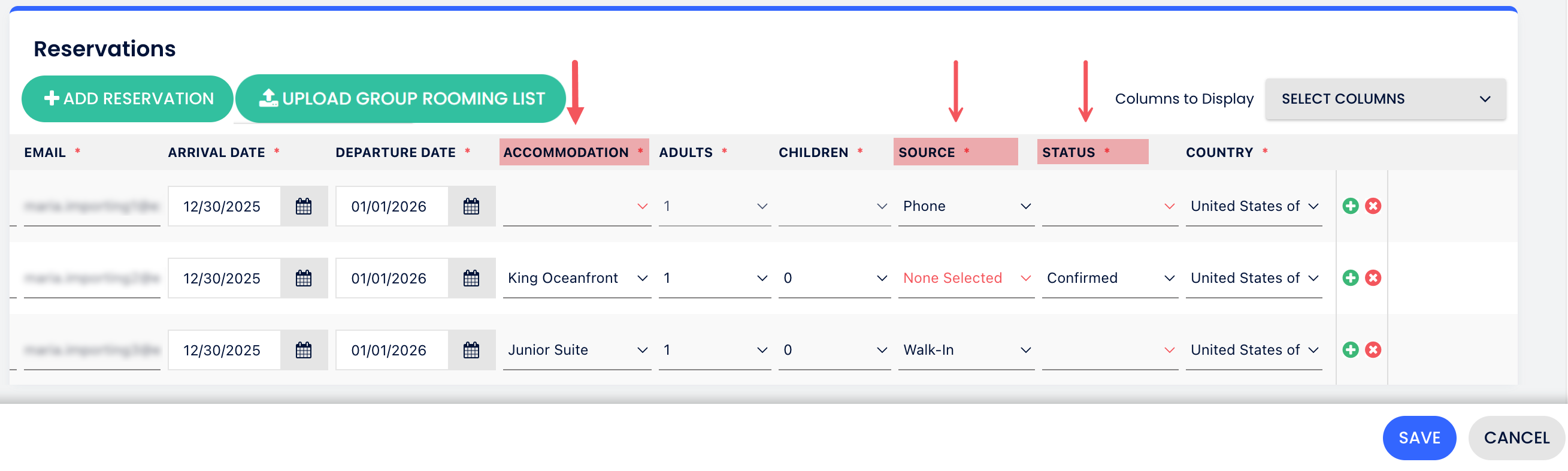1568x471 pixels.
Task: Click green plus icon in third row
Action: pyautogui.click(x=1350, y=350)
